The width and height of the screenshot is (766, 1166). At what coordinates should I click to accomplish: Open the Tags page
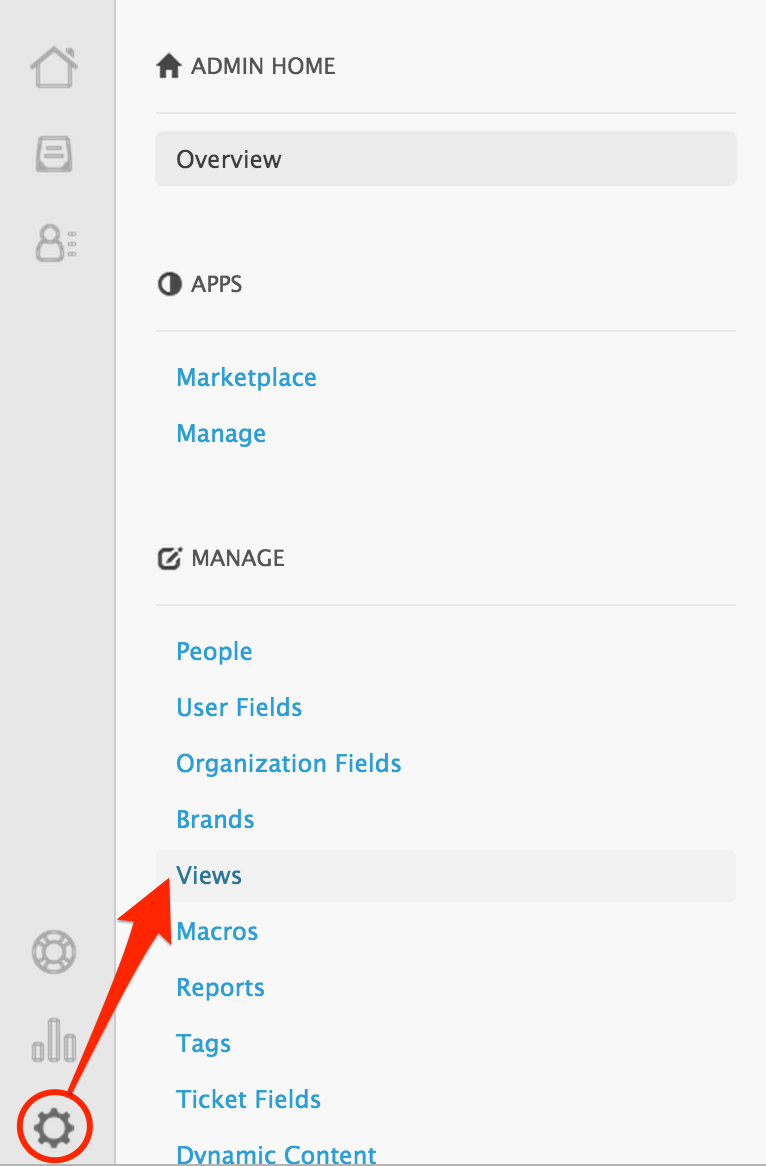(x=203, y=1043)
